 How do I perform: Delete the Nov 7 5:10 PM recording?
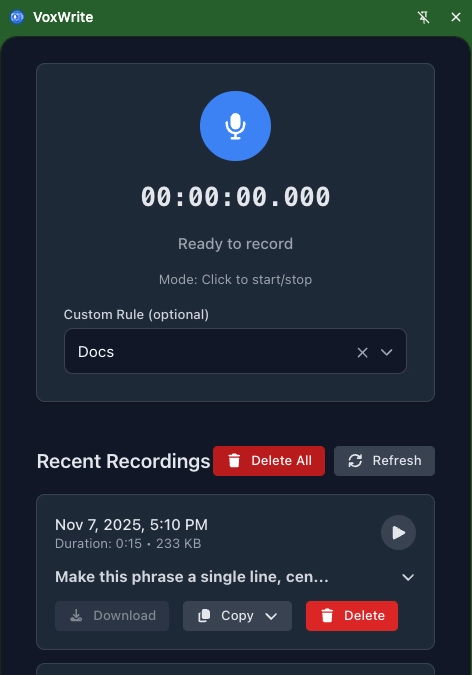click(352, 616)
